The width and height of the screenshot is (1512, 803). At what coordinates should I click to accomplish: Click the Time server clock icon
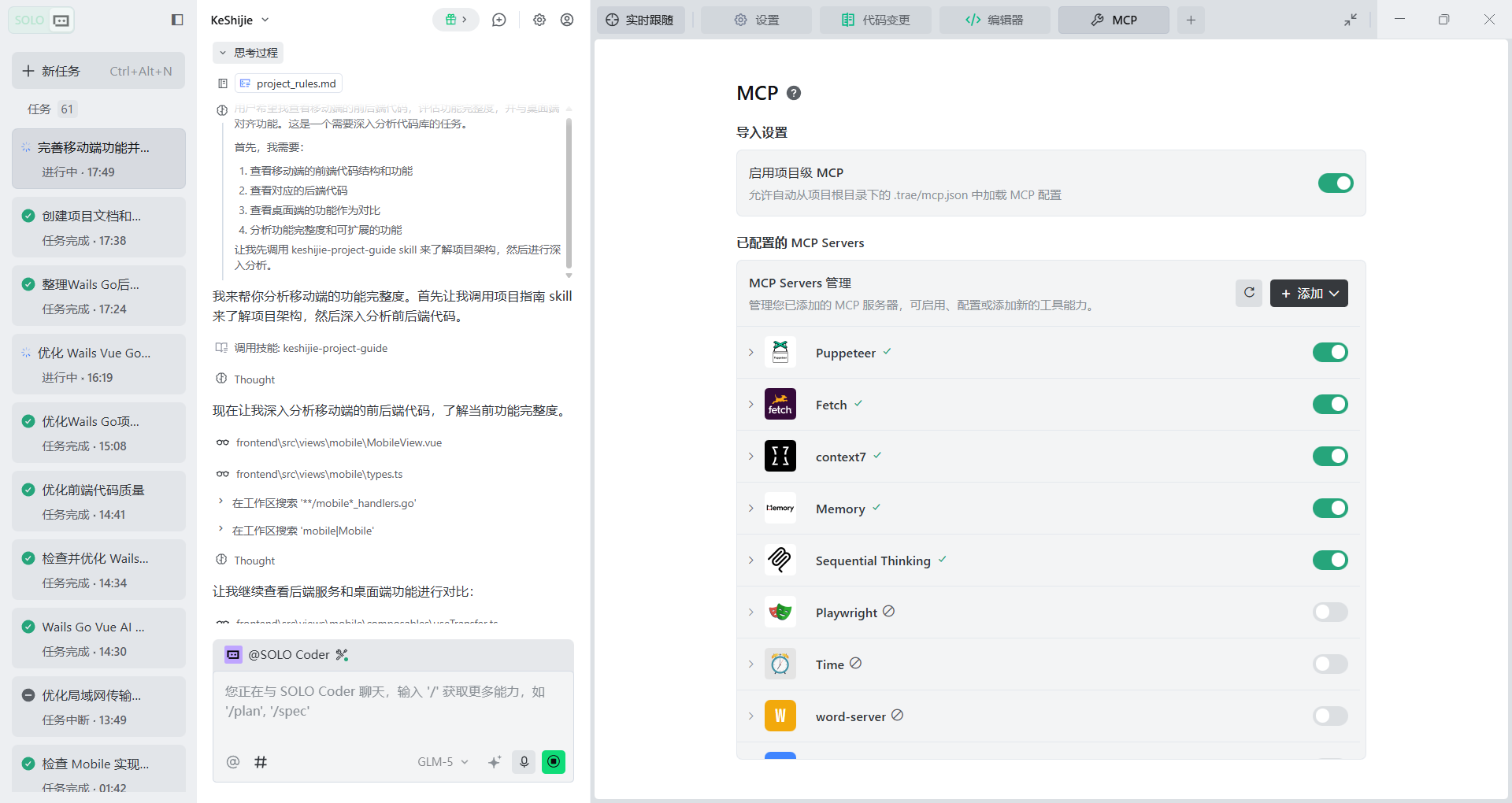pyautogui.click(x=780, y=664)
